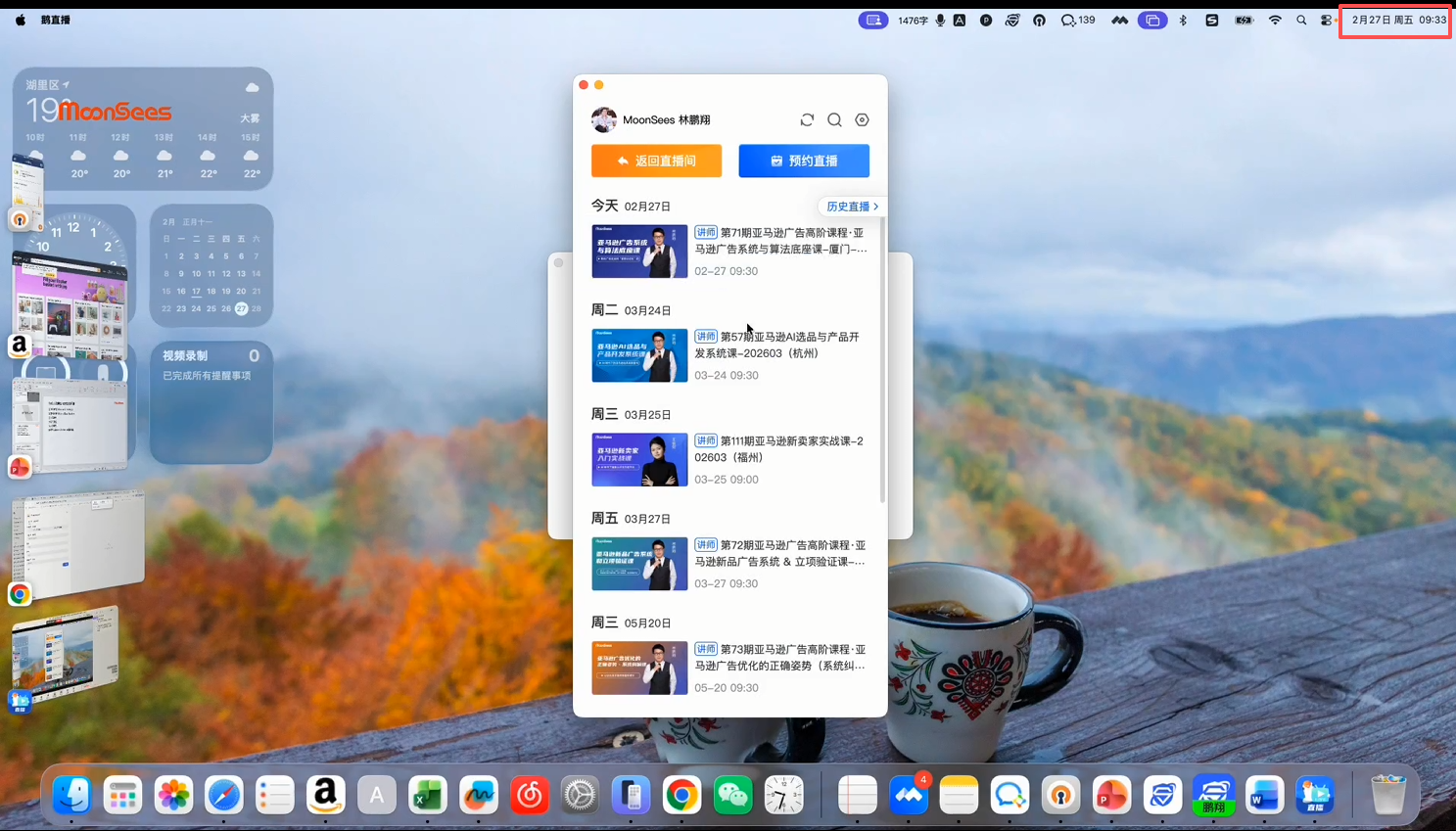1456x831 pixels.
Task: Open search with the magnifier icon in app
Action: [834, 119]
